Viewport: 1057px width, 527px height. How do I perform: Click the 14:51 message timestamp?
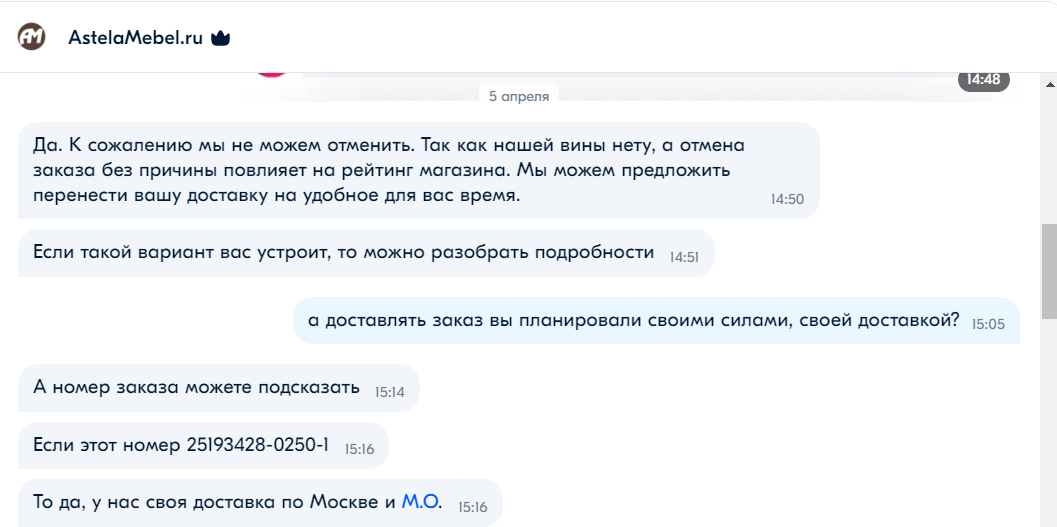pyautogui.click(x=684, y=257)
